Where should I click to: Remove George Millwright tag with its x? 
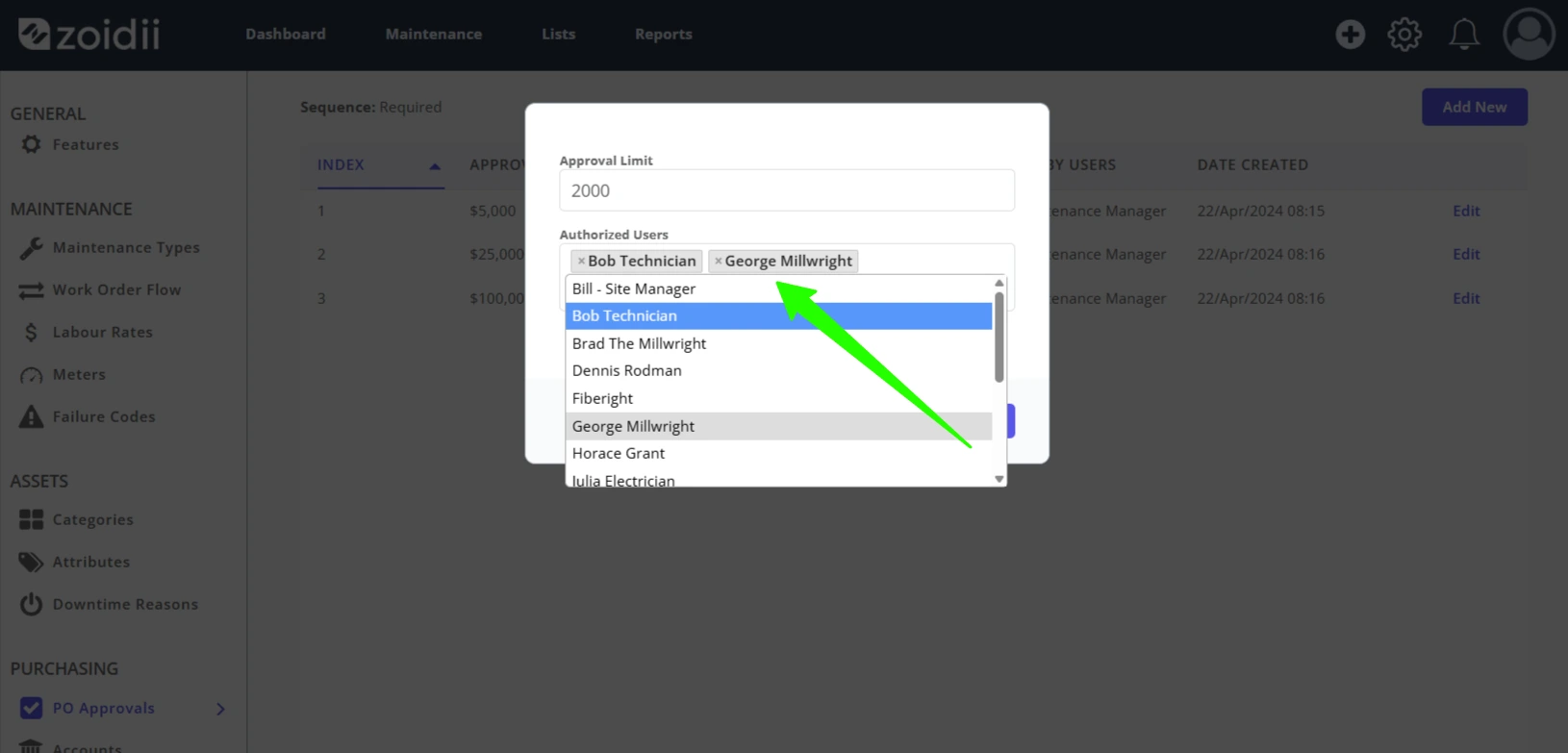pos(718,262)
